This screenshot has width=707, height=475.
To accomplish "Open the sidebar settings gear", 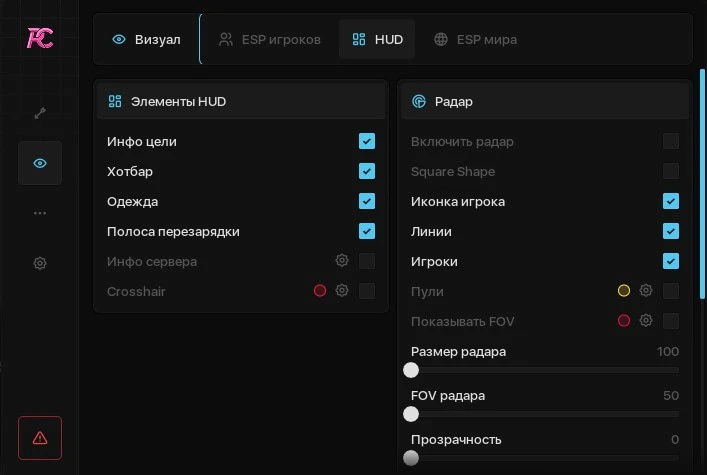I will coord(40,263).
